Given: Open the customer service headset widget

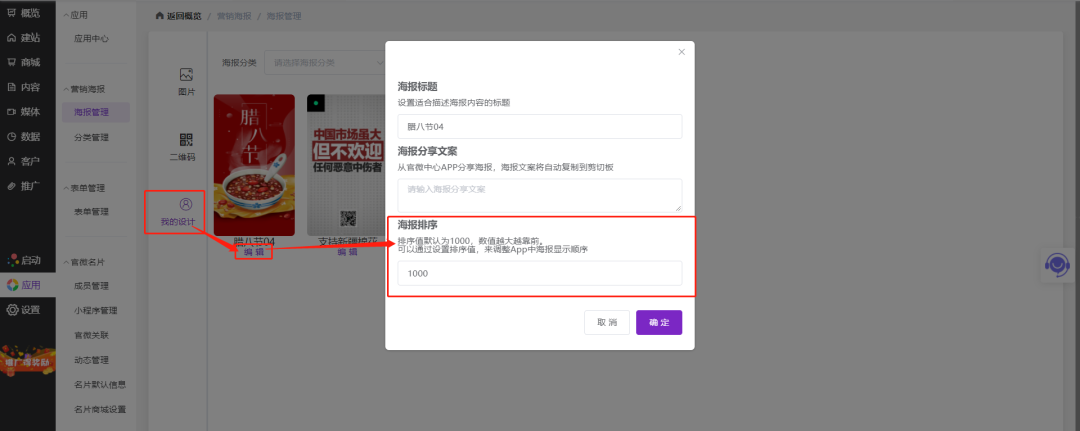Looking at the screenshot, I should click(1059, 264).
